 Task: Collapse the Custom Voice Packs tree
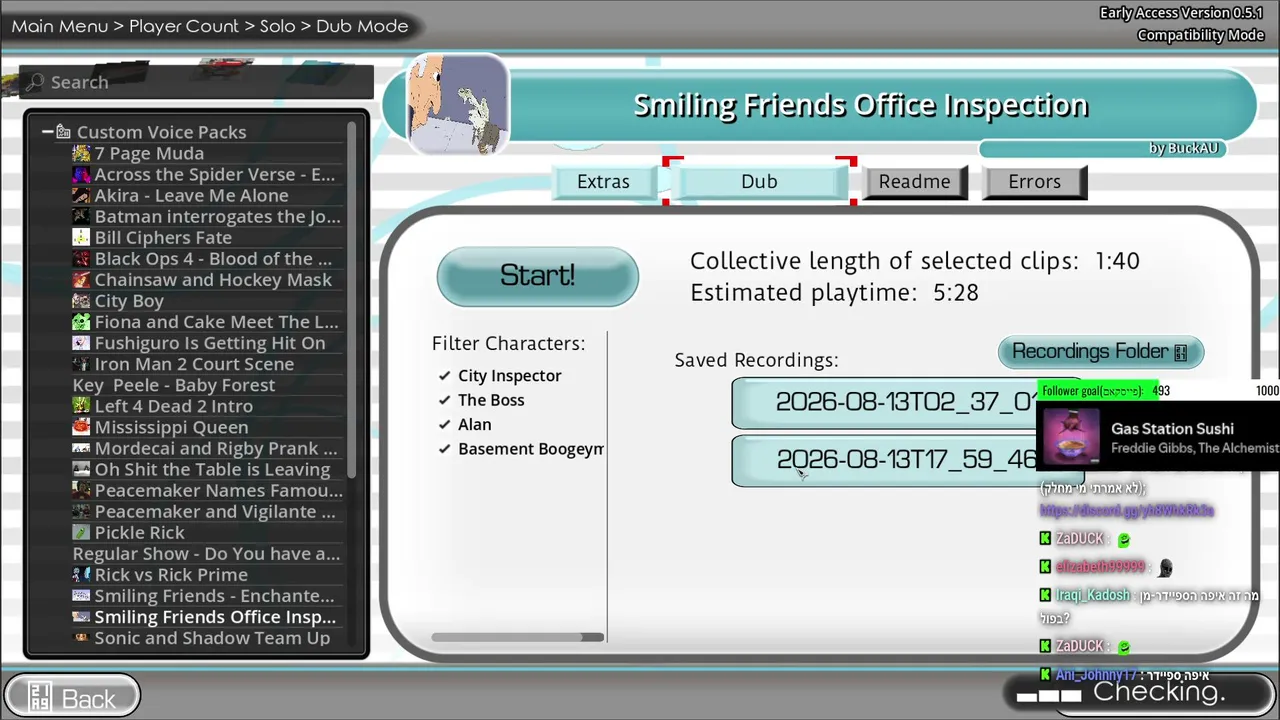coord(47,132)
